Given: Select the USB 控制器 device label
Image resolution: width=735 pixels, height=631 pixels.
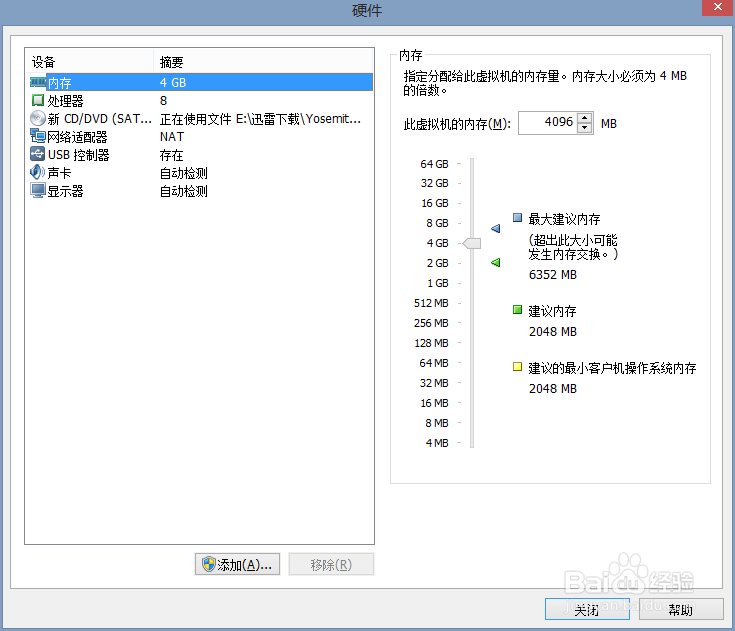Looking at the screenshot, I should [x=78, y=155].
